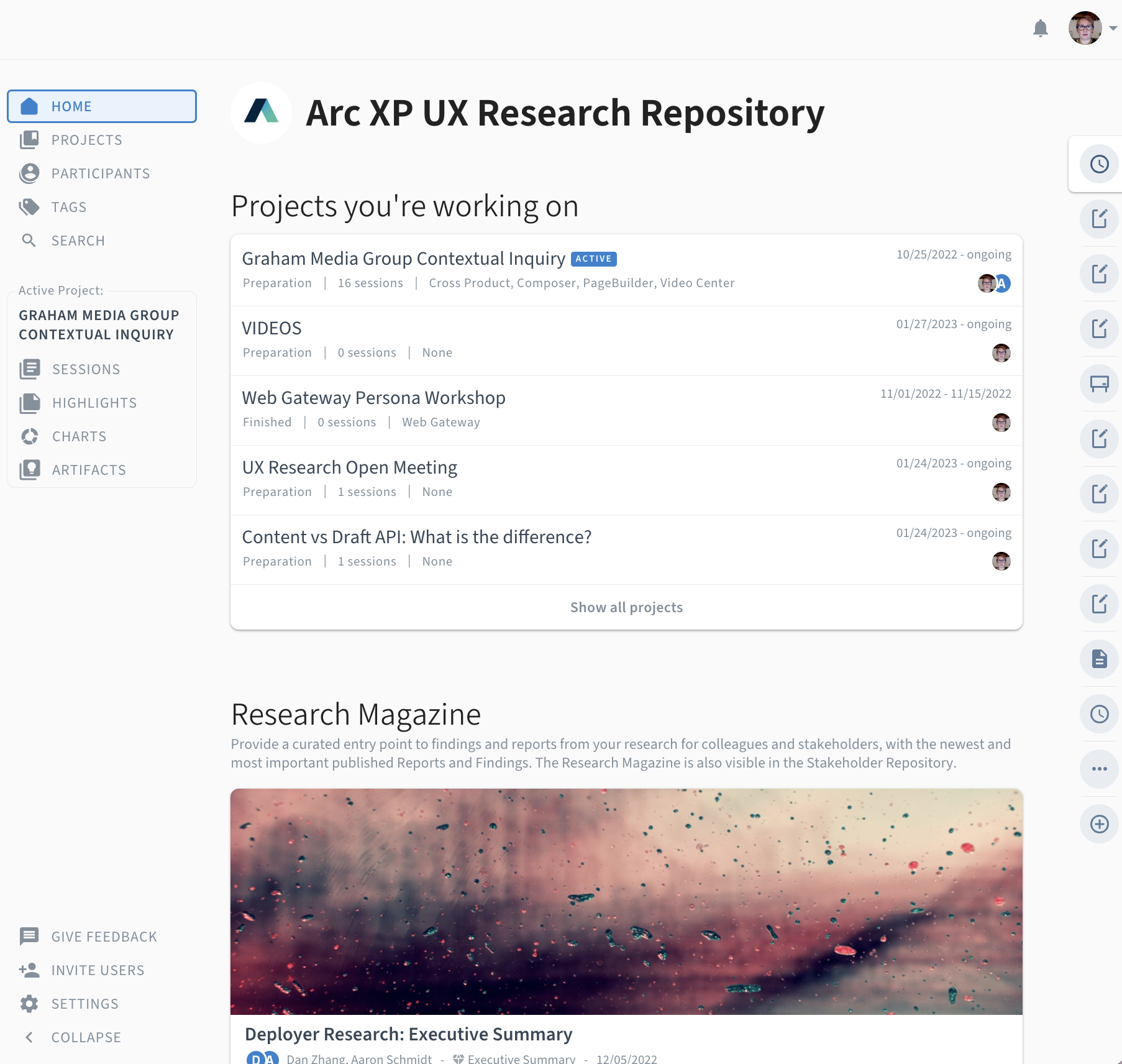The width and height of the screenshot is (1122, 1064).
Task: Click the "Projects you're working on" heading
Action: tap(404, 206)
